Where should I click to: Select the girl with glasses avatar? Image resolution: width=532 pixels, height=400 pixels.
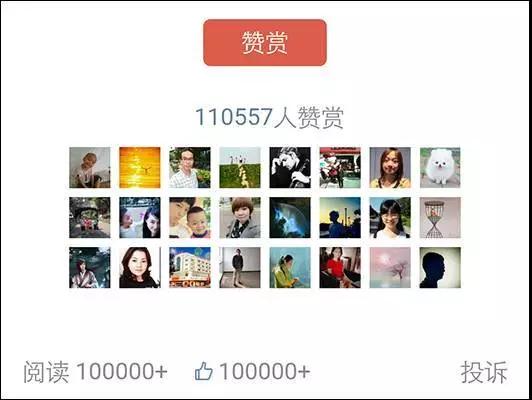coord(390,217)
